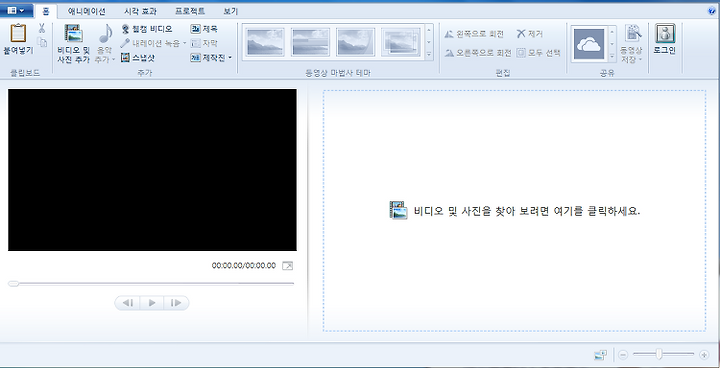Click the copy icon

[42, 42]
